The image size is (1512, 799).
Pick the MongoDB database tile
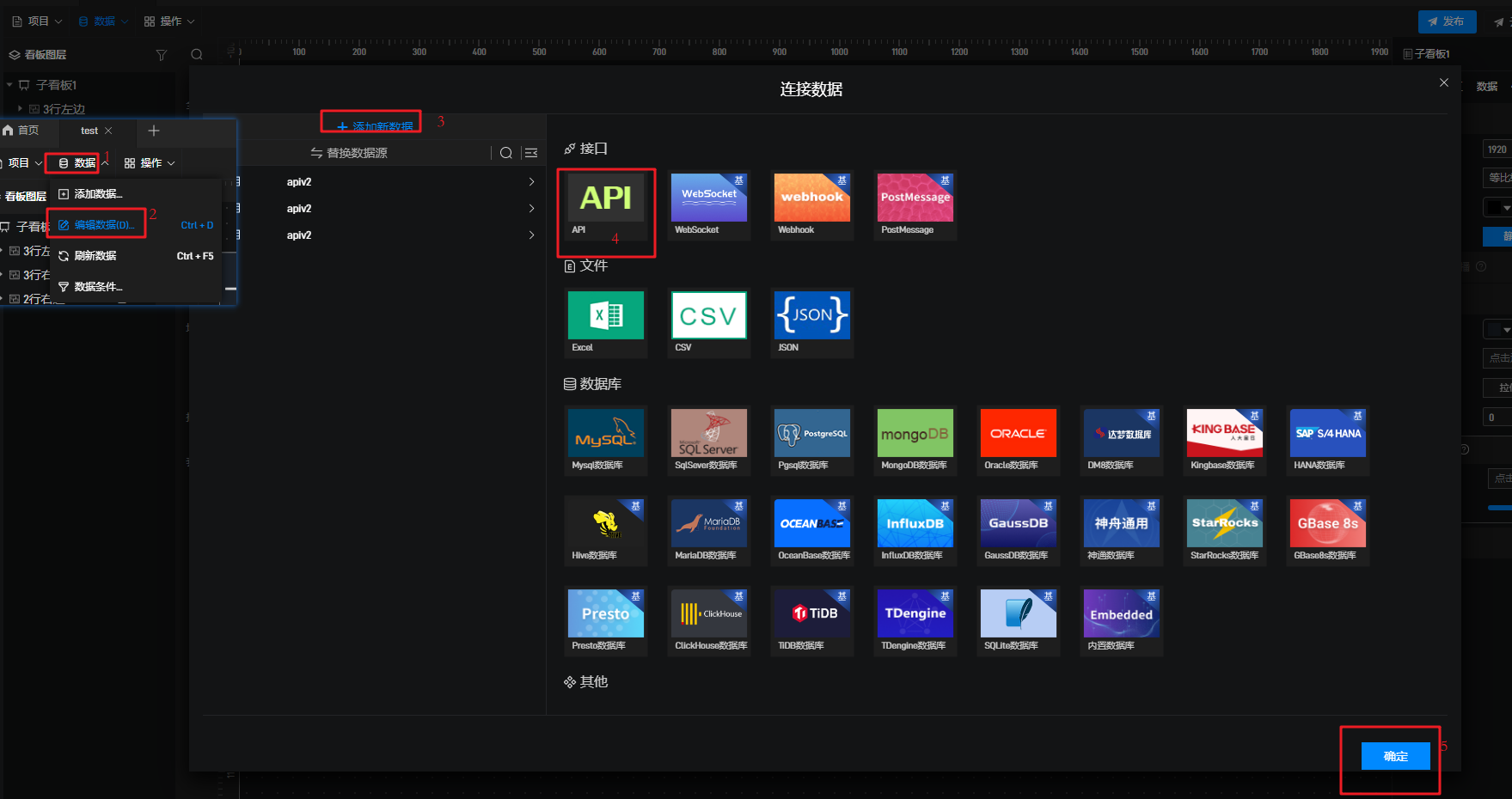(x=915, y=441)
